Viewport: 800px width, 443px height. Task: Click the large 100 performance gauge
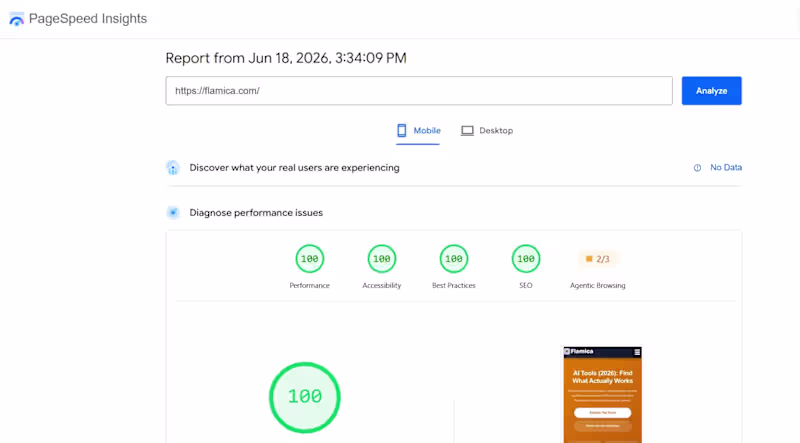[x=305, y=398]
